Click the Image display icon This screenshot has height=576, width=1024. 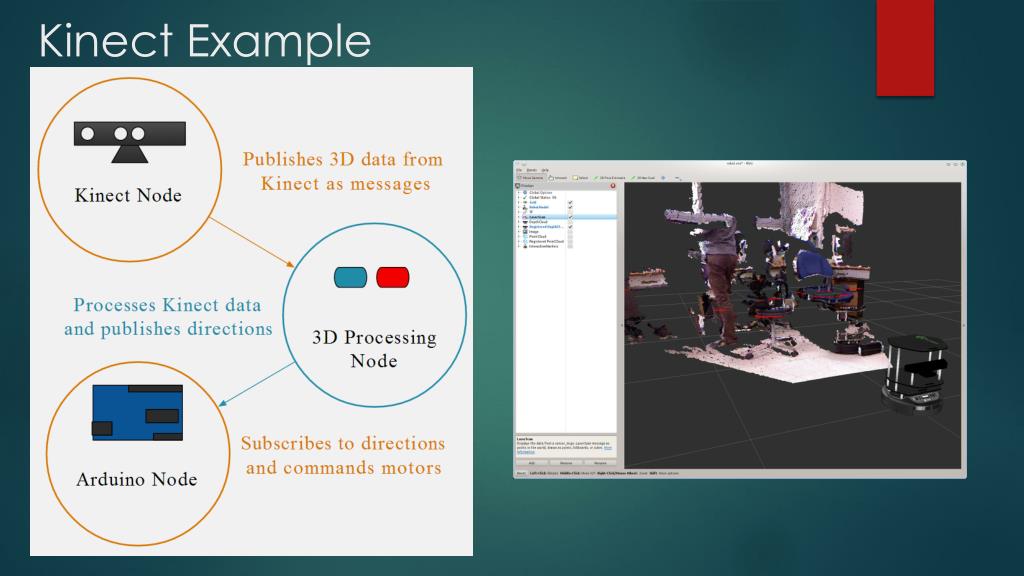point(525,232)
